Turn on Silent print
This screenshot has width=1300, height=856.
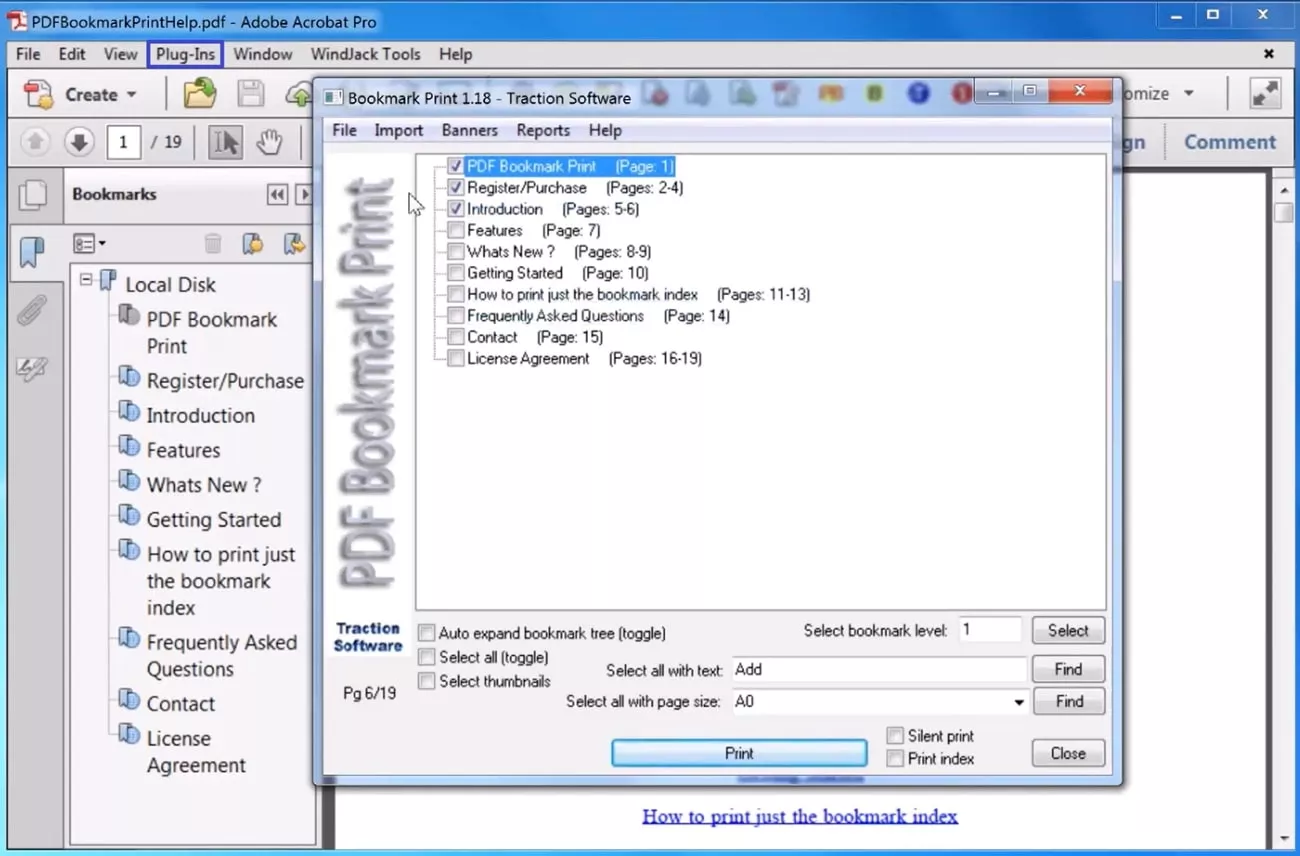pyautogui.click(x=895, y=736)
